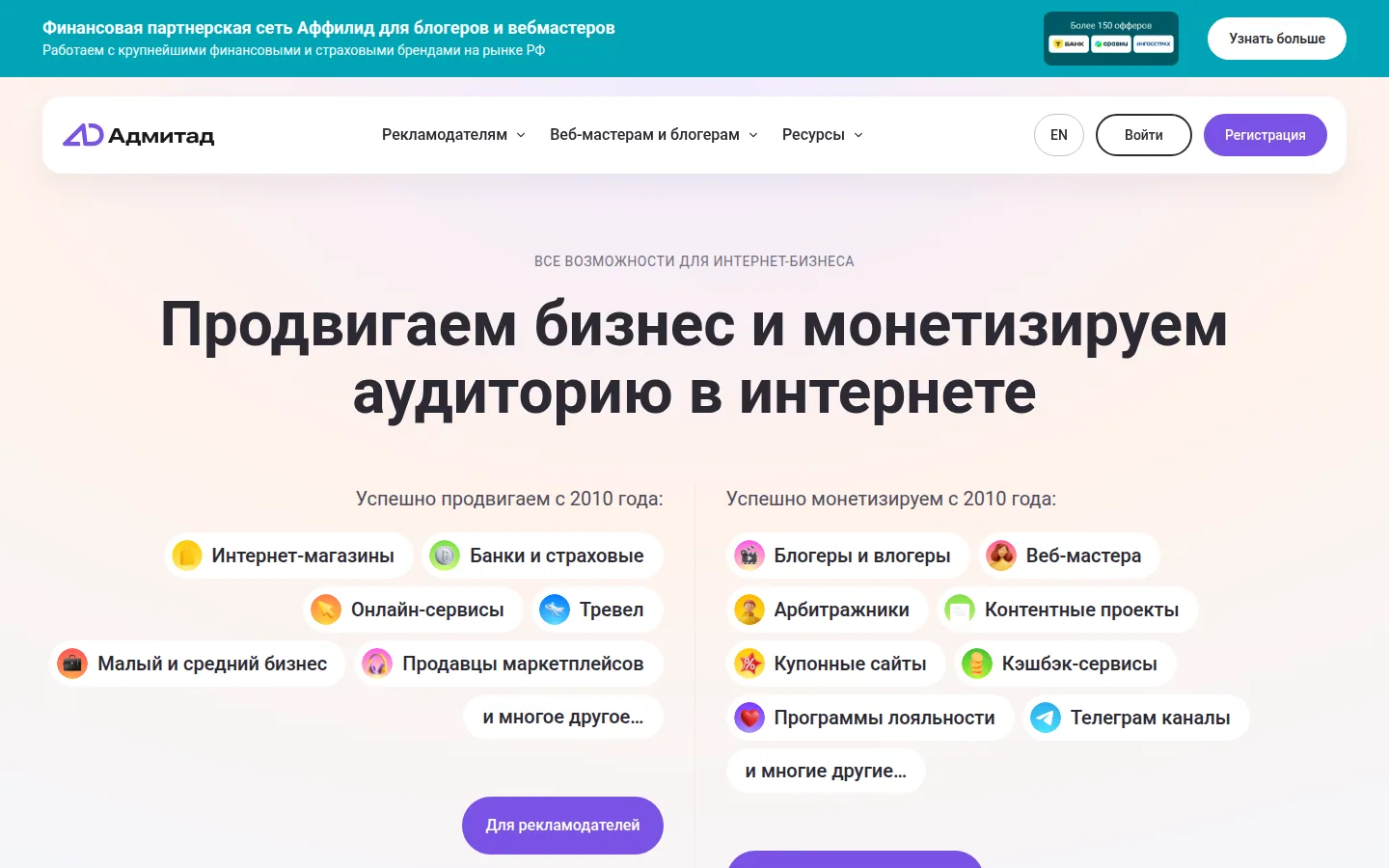Click the Тревел label
This screenshot has width=1389, height=868.
tap(612, 610)
